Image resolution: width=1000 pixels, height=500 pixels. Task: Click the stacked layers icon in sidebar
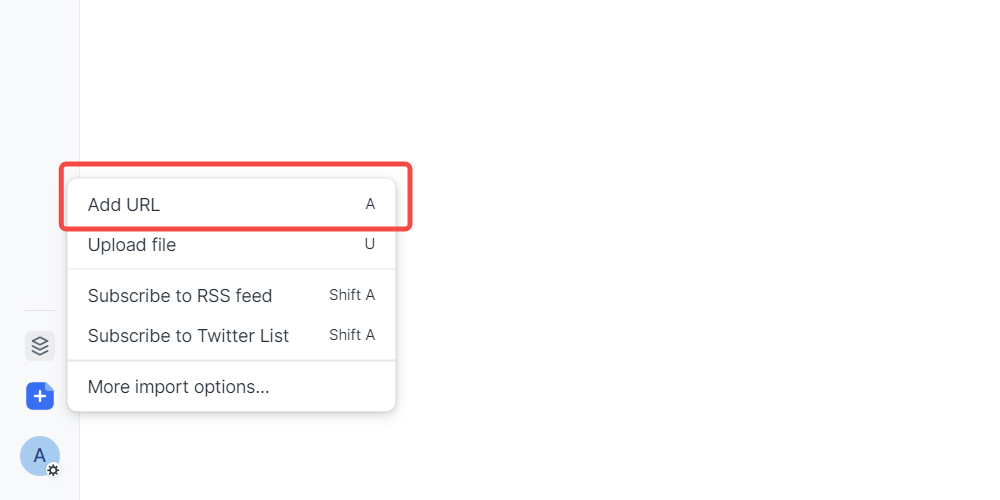[40, 346]
